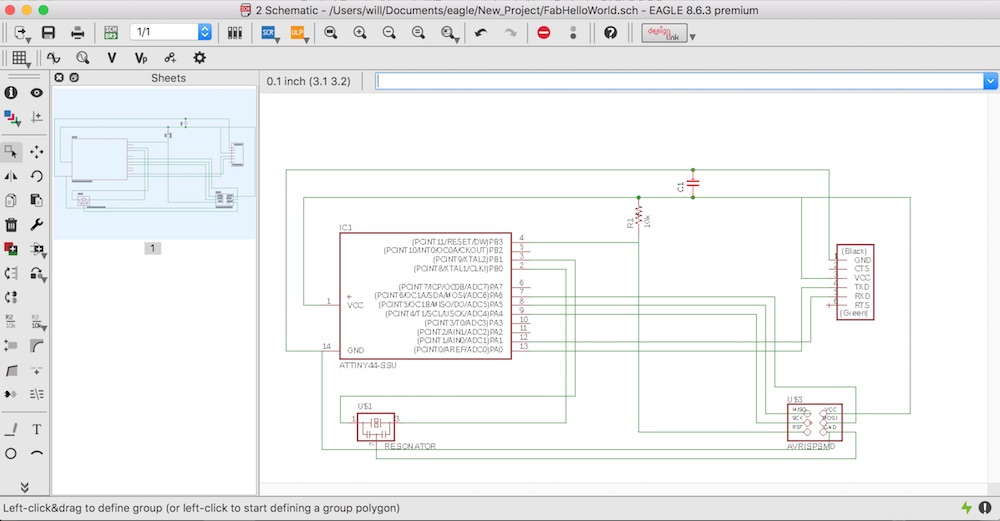Open the Layer settings icon
Viewport: 1000px width, 521px height.
point(12,118)
